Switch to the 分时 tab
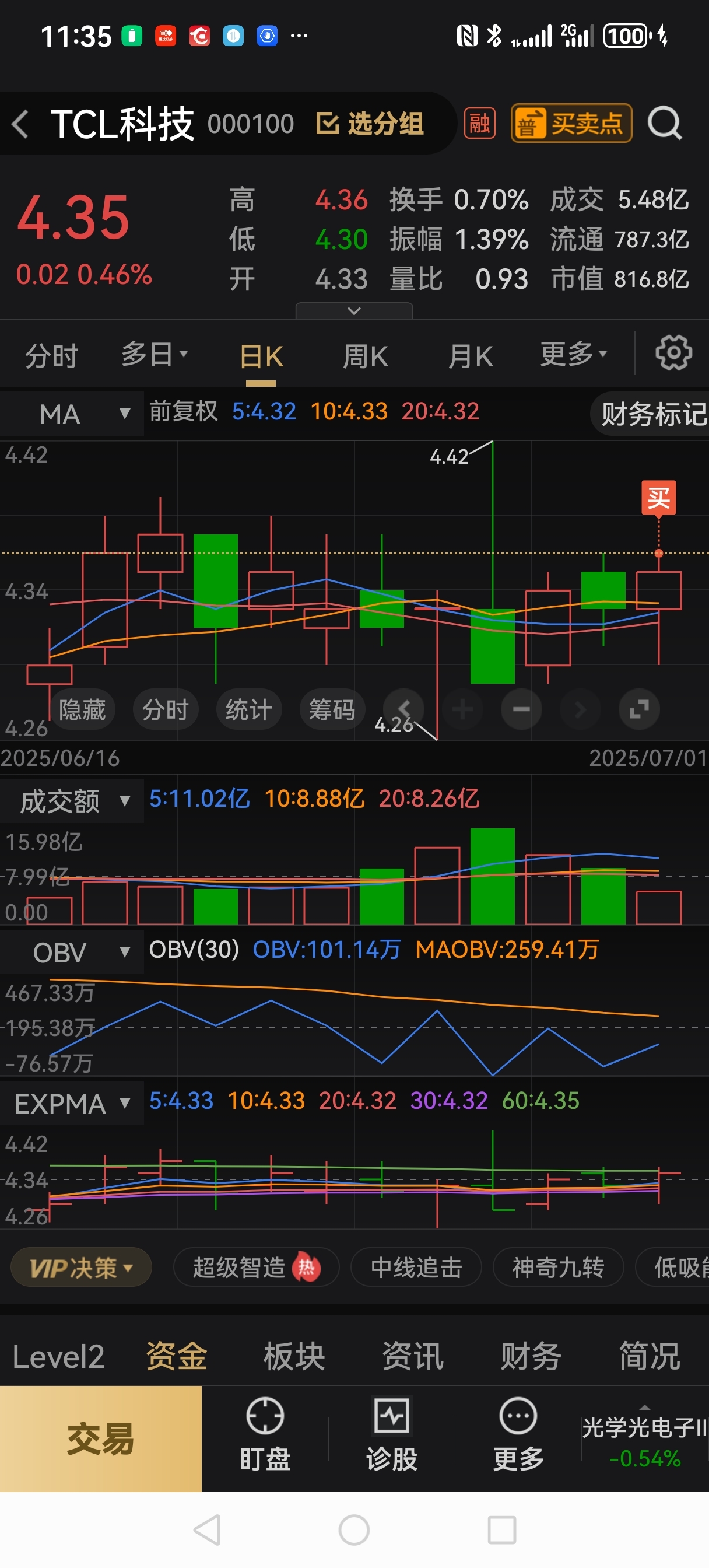709x1568 pixels. 52,355
